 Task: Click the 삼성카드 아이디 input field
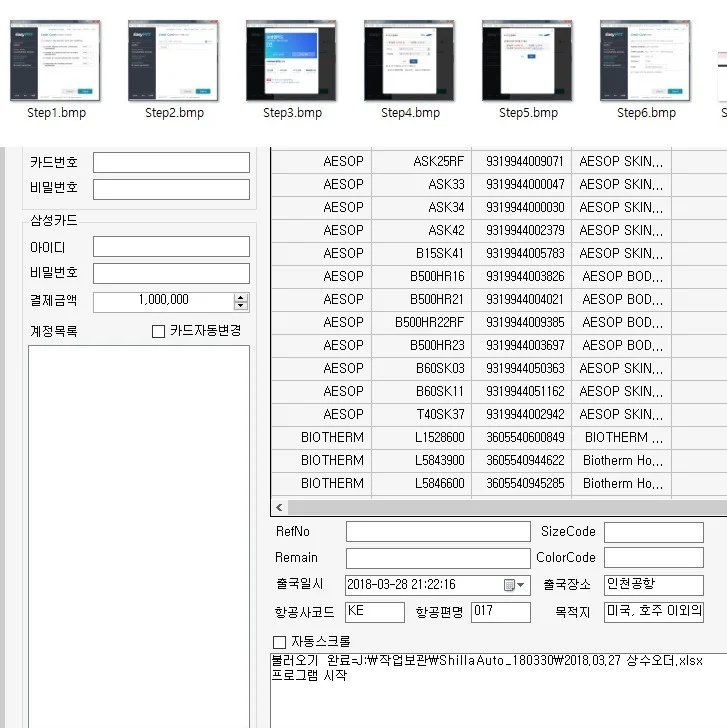(171, 247)
